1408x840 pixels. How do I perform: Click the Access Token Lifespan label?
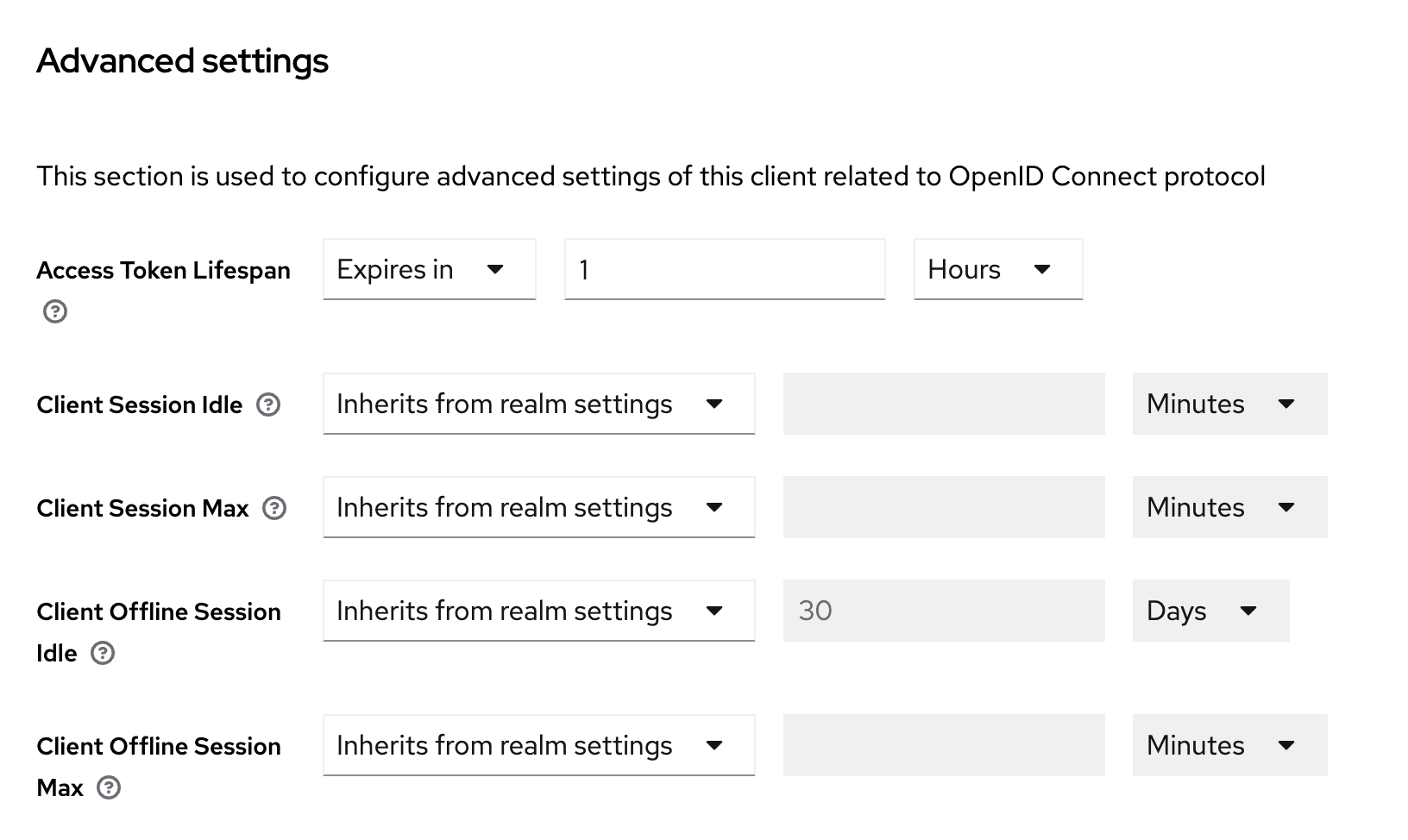163,270
